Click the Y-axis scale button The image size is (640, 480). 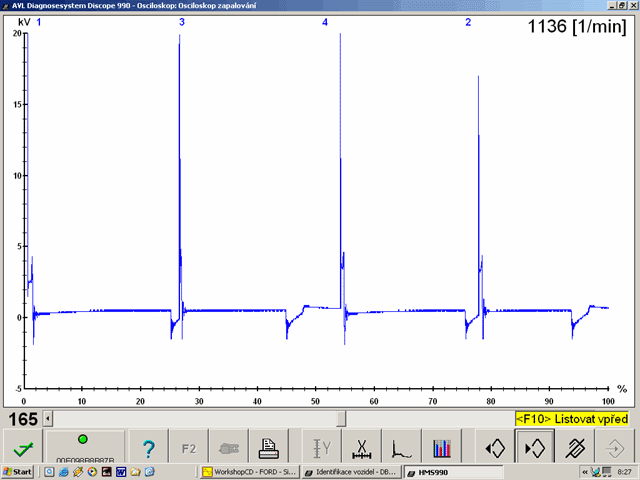pyautogui.click(x=322, y=448)
